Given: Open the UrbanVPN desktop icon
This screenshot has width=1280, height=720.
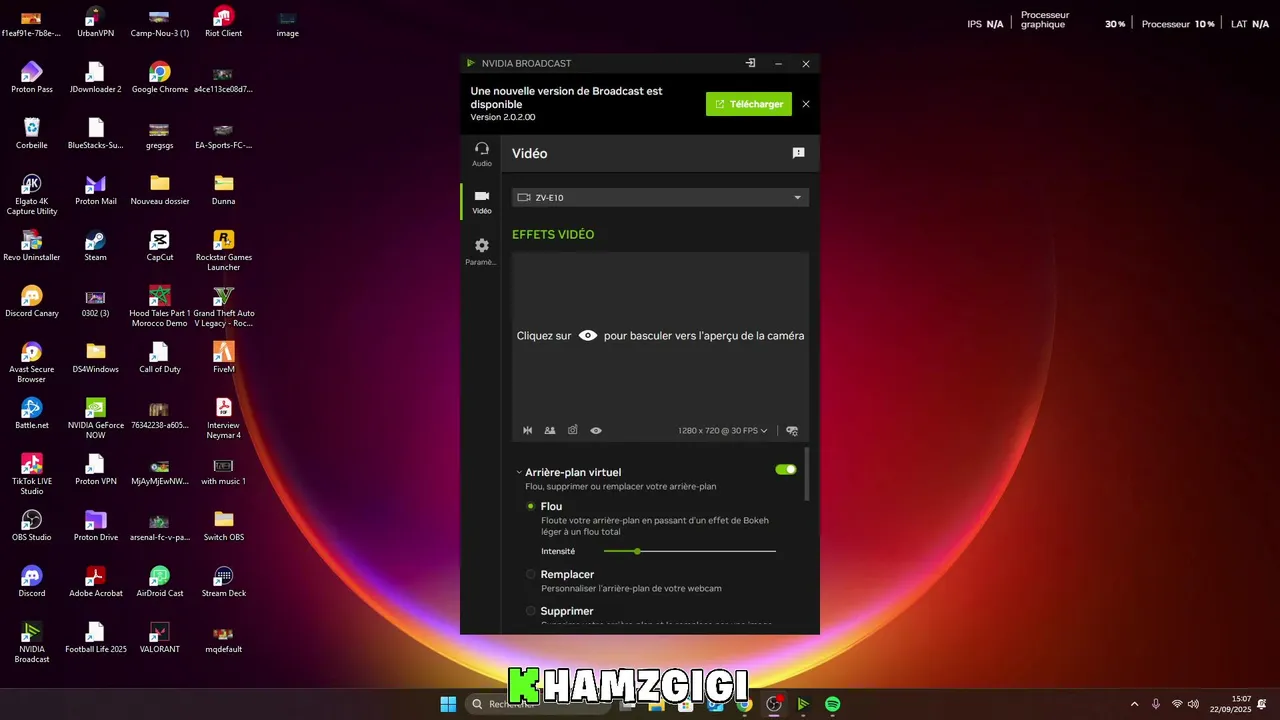Looking at the screenshot, I should 96,22.
